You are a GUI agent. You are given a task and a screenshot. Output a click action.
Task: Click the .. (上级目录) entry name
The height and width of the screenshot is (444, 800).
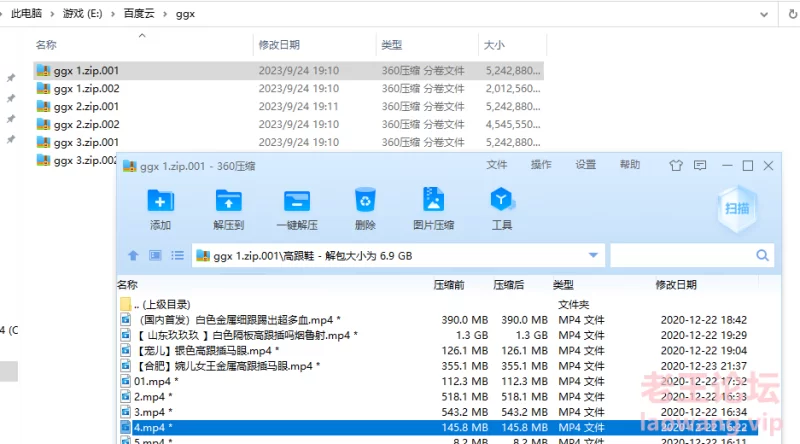click(162, 305)
